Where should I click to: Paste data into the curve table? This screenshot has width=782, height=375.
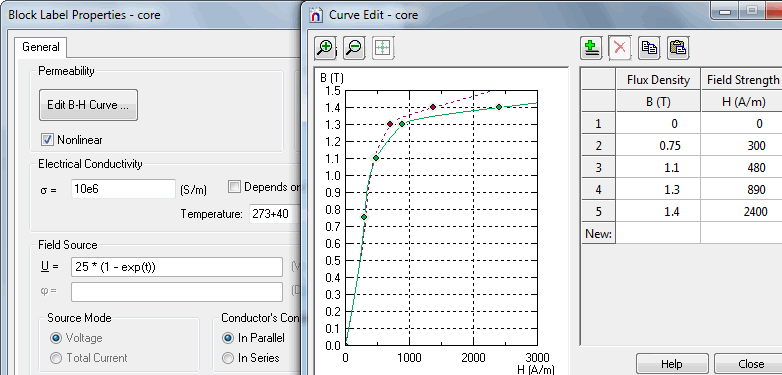pyautogui.click(x=678, y=48)
